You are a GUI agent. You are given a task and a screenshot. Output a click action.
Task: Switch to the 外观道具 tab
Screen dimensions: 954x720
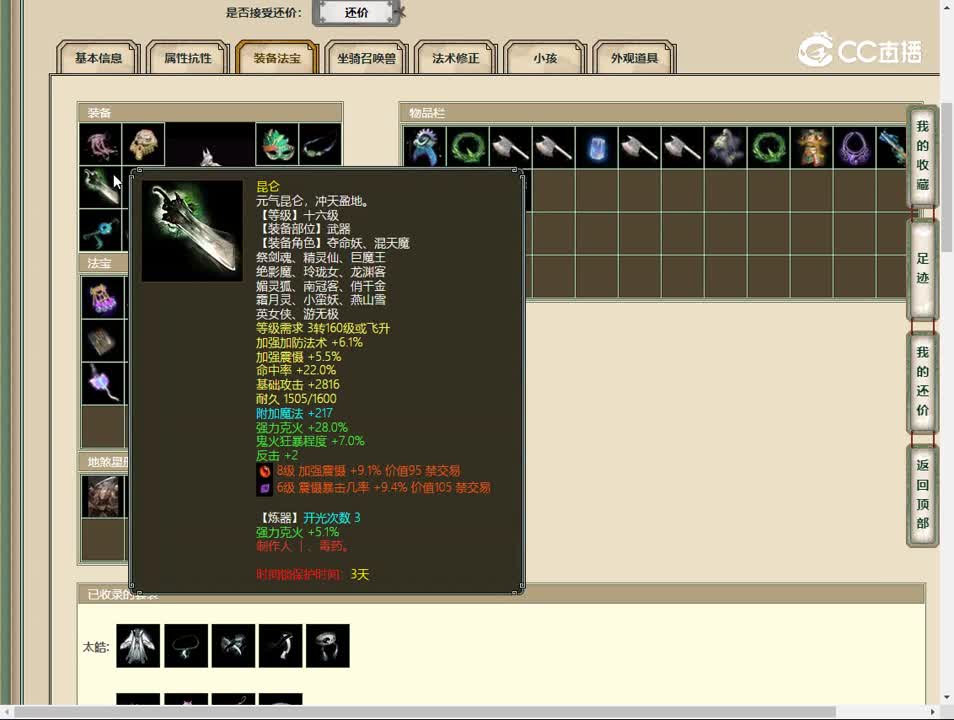632,58
